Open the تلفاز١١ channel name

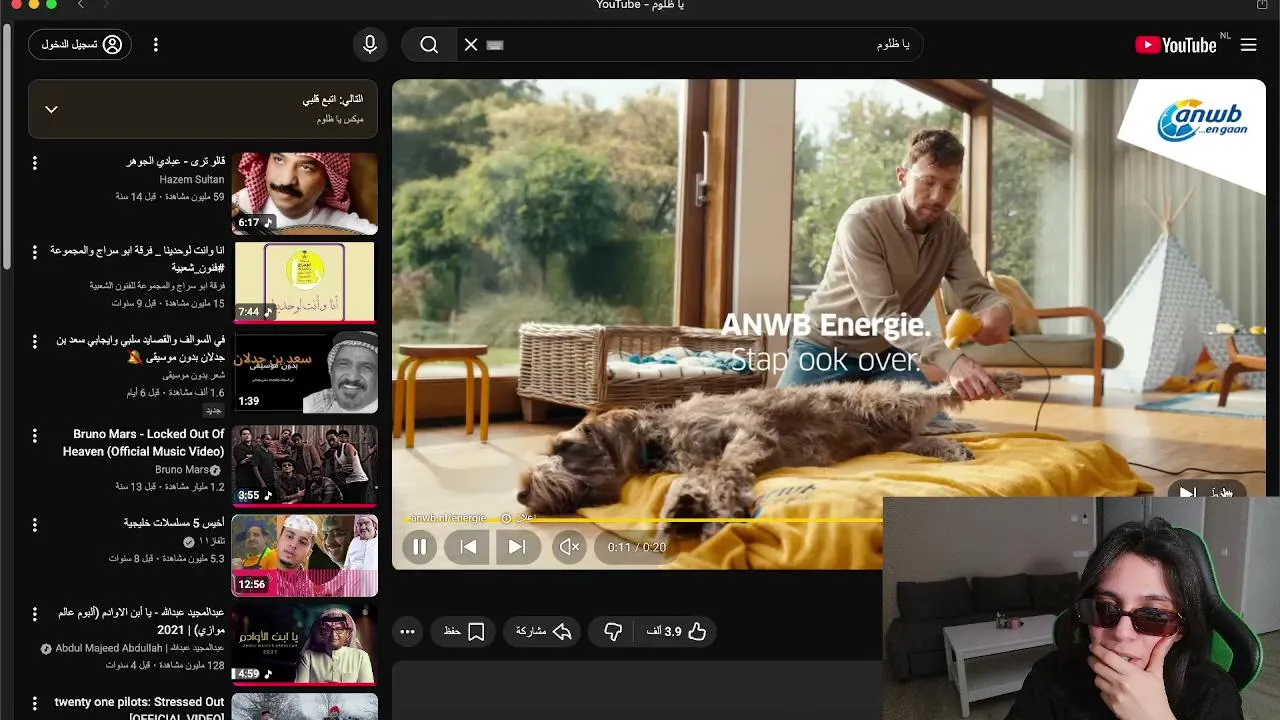click(x=211, y=541)
